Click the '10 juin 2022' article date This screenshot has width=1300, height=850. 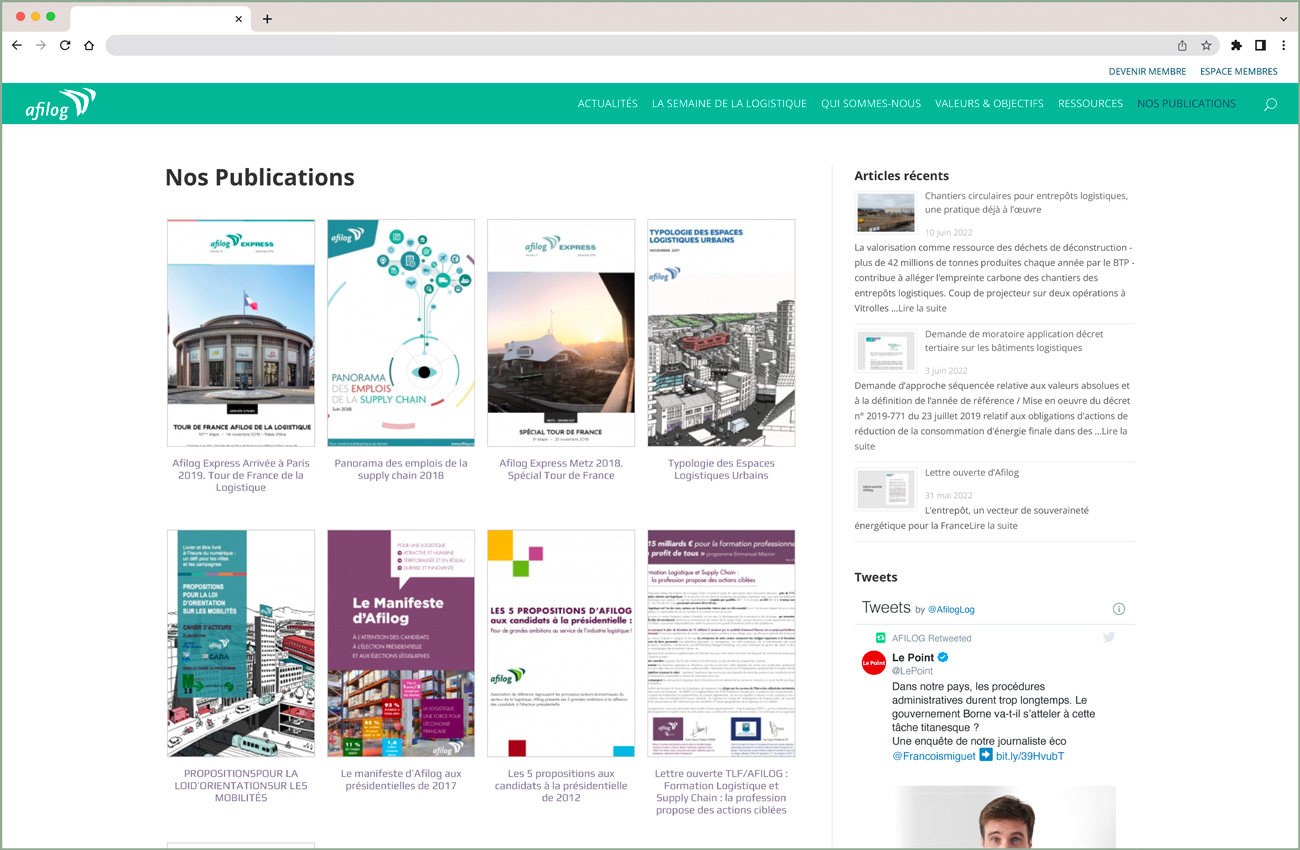click(x=946, y=233)
